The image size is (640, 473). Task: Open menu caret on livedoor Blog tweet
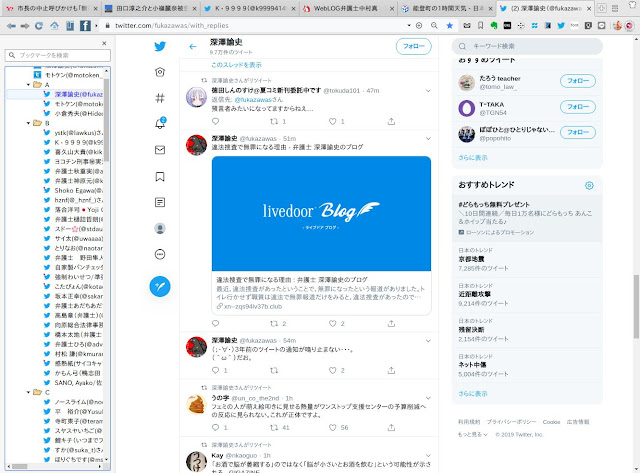pyautogui.click(x=428, y=138)
